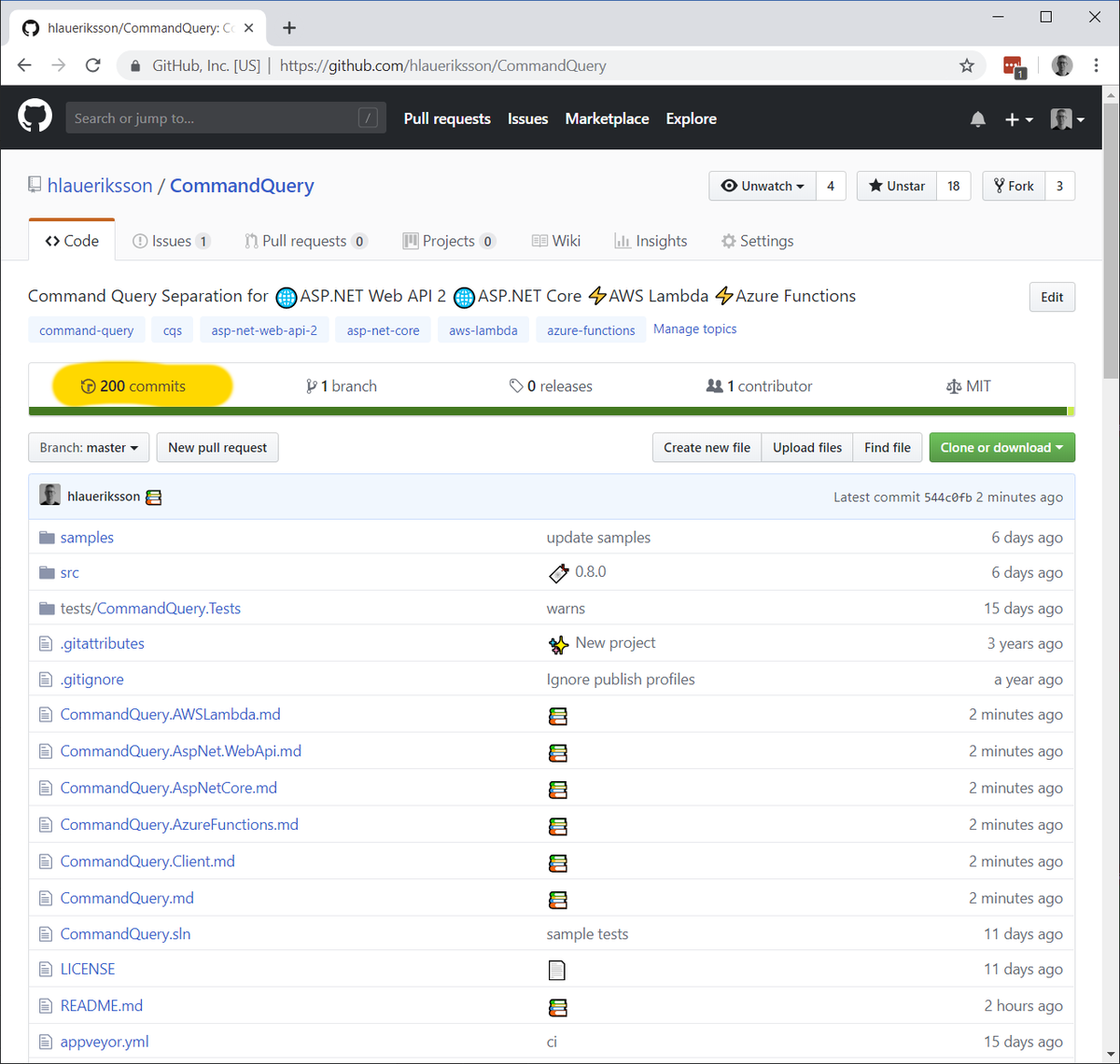1120x1064 pixels.
Task: Reload the page in the browser
Action: (x=92, y=65)
